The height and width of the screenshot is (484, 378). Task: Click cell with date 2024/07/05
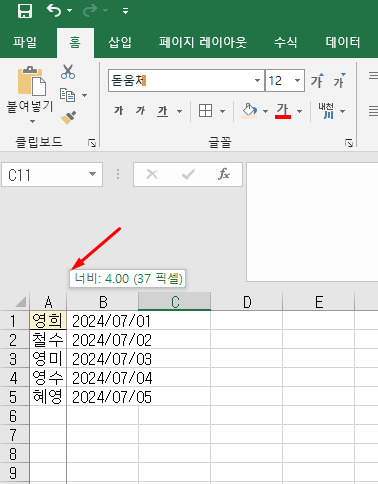click(103, 396)
